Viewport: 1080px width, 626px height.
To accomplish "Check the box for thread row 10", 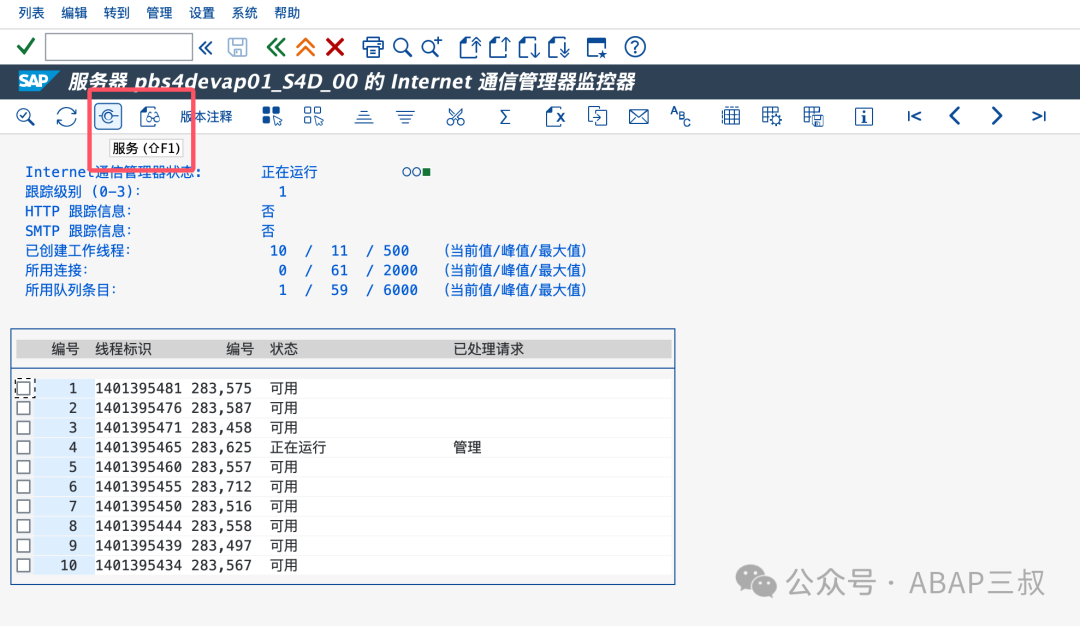I will coord(24,565).
